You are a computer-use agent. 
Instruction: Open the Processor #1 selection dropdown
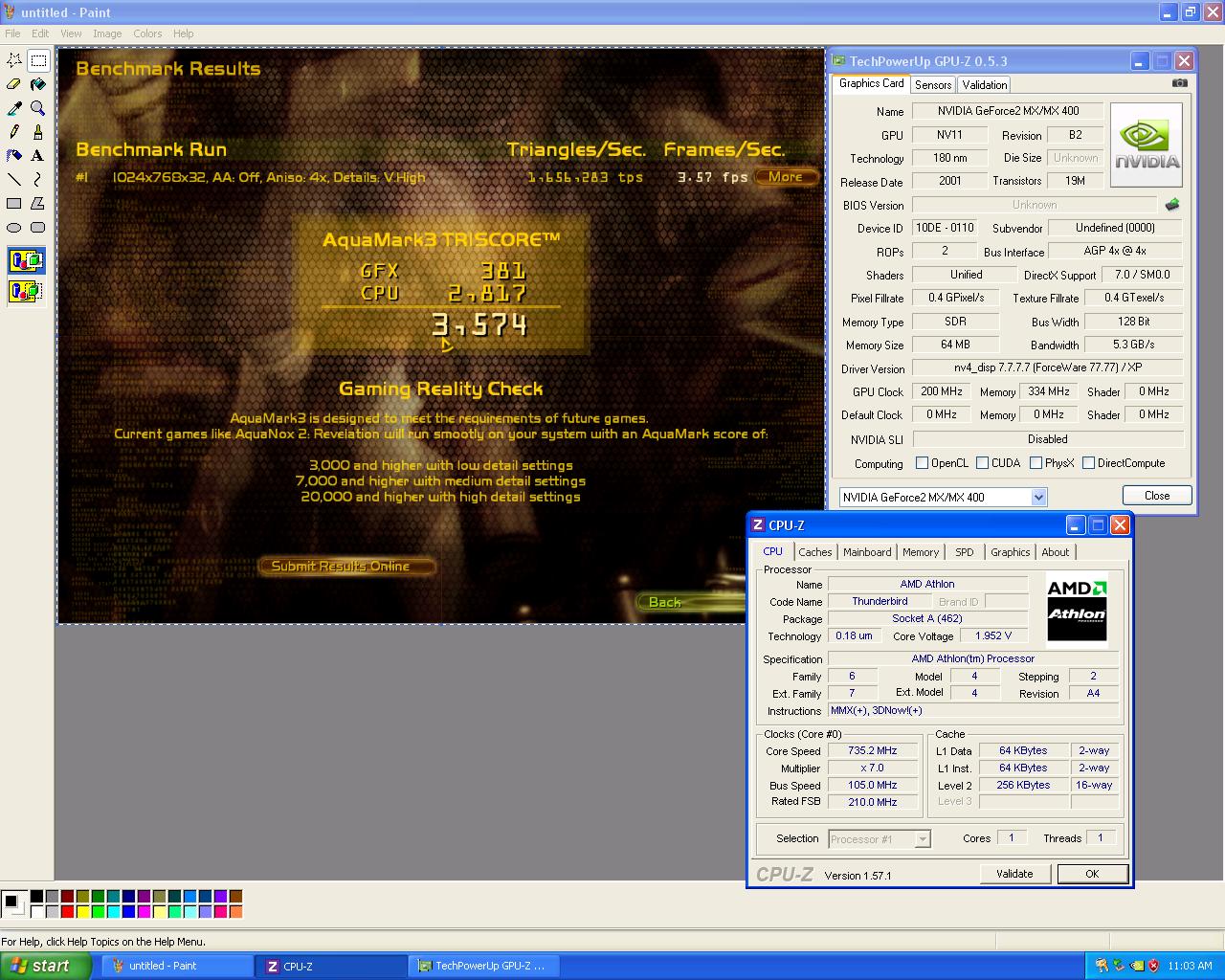pyautogui.click(x=923, y=839)
